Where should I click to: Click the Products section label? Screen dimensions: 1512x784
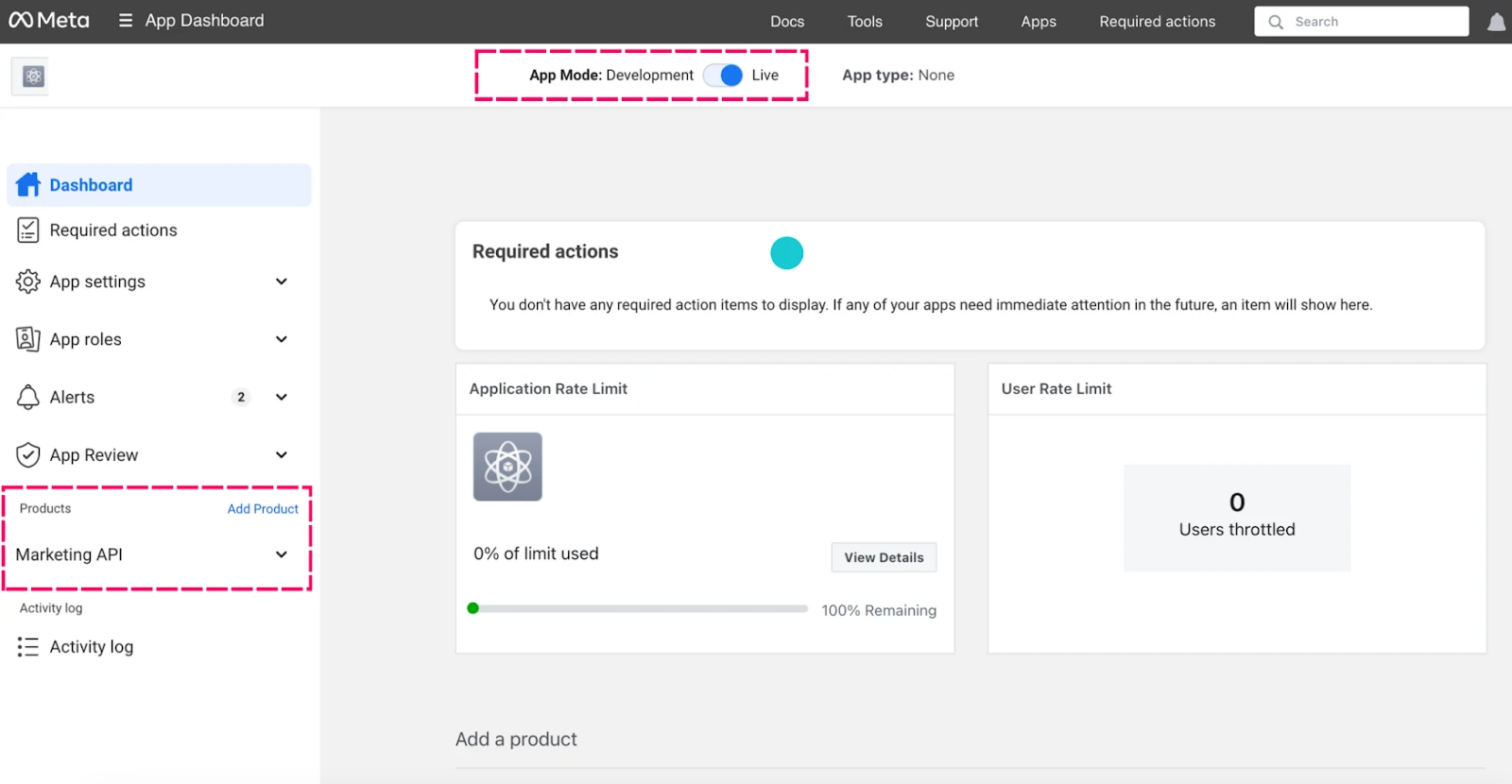(45, 508)
